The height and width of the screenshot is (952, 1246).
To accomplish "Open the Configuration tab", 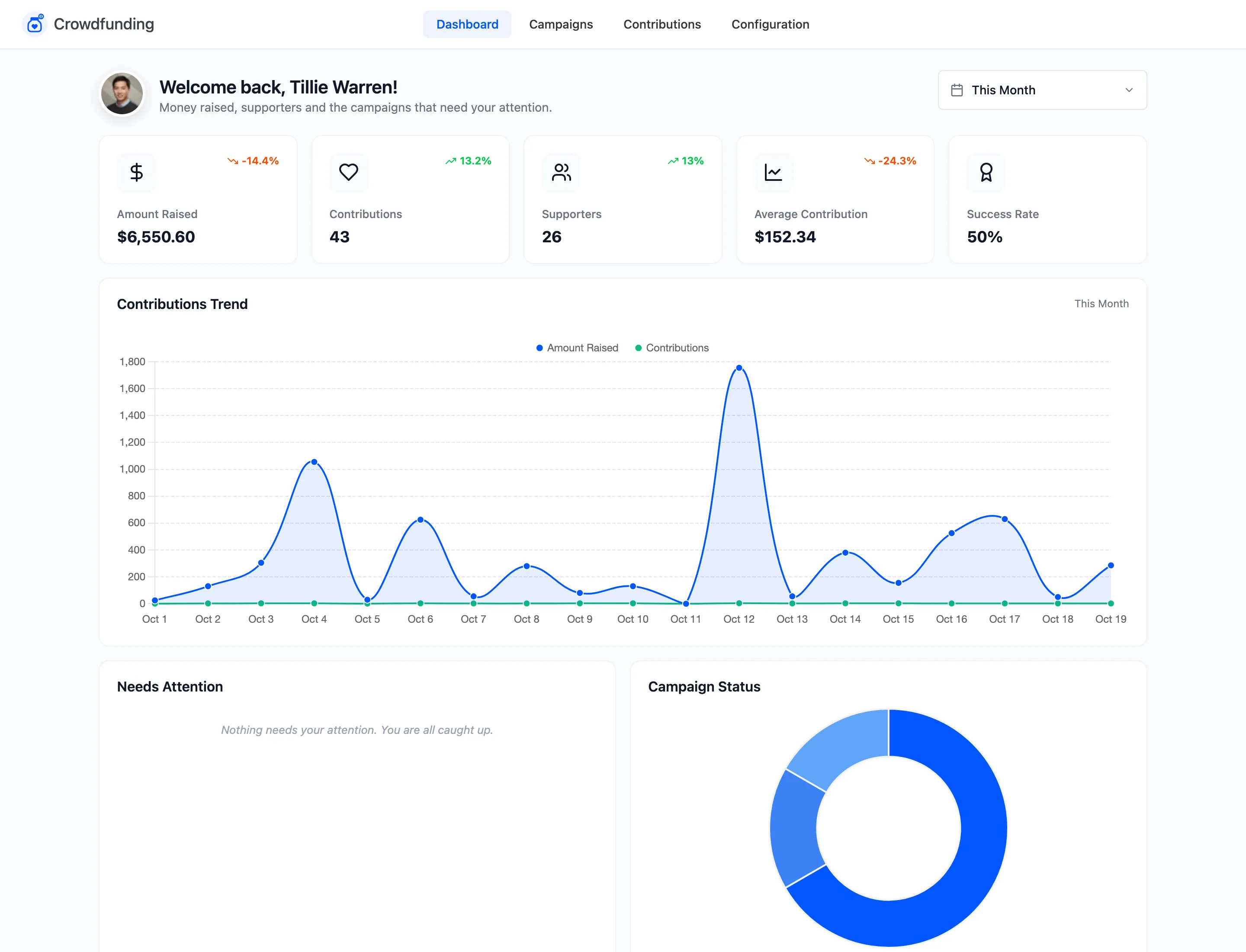I will pos(770,24).
